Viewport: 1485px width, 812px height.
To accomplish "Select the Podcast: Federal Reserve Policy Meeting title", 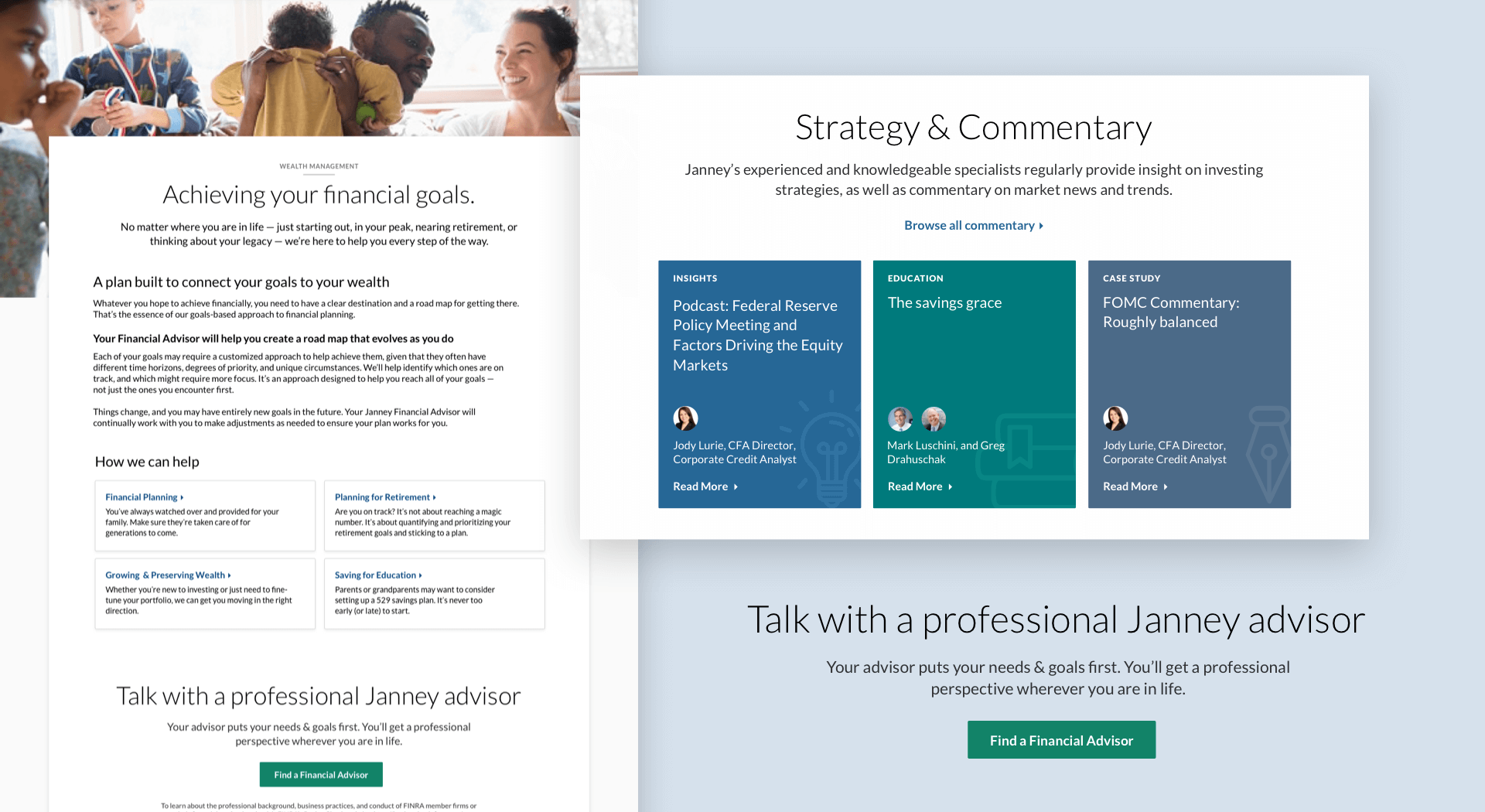I will click(x=757, y=335).
